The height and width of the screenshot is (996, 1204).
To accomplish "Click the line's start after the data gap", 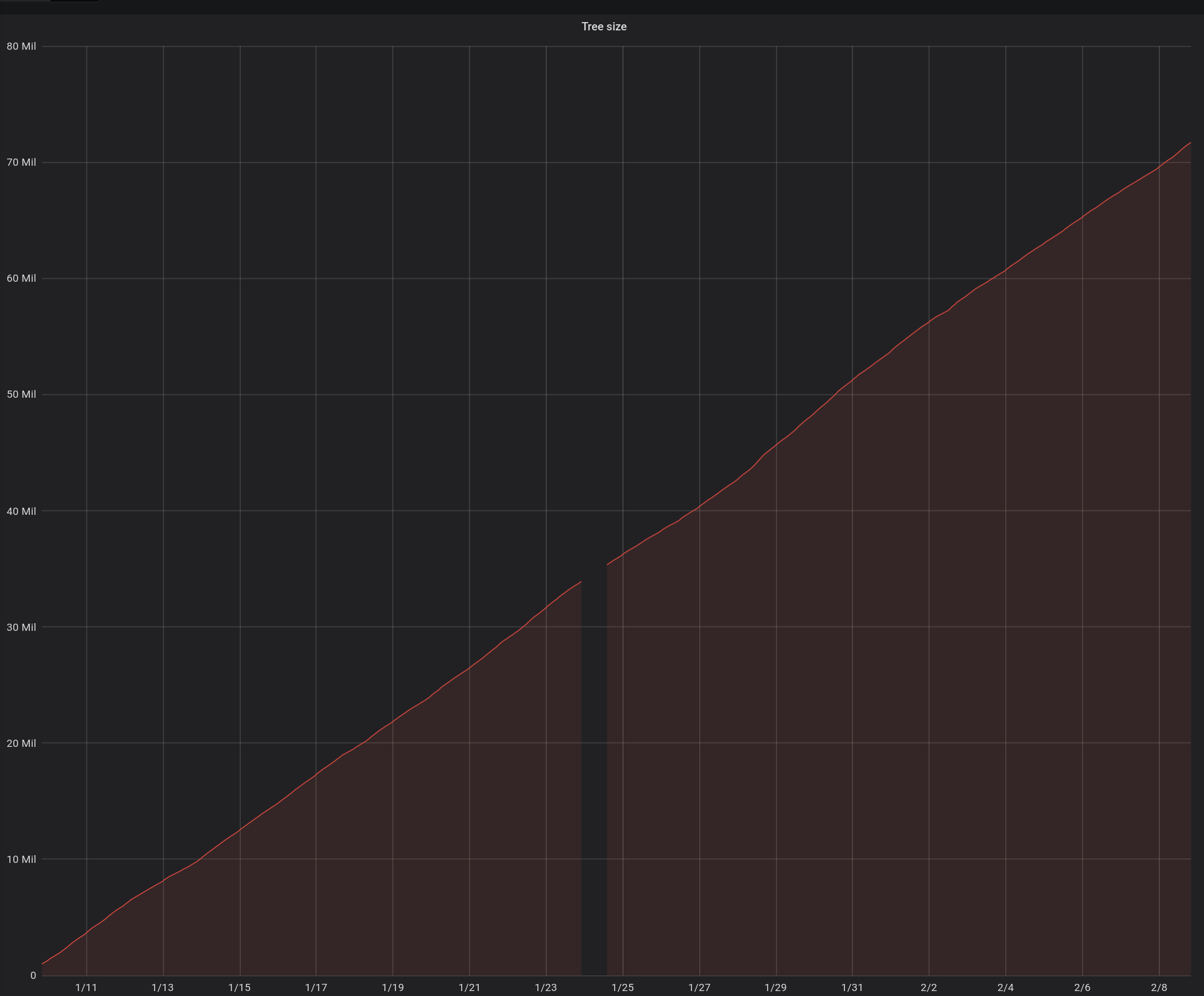I will [608, 565].
